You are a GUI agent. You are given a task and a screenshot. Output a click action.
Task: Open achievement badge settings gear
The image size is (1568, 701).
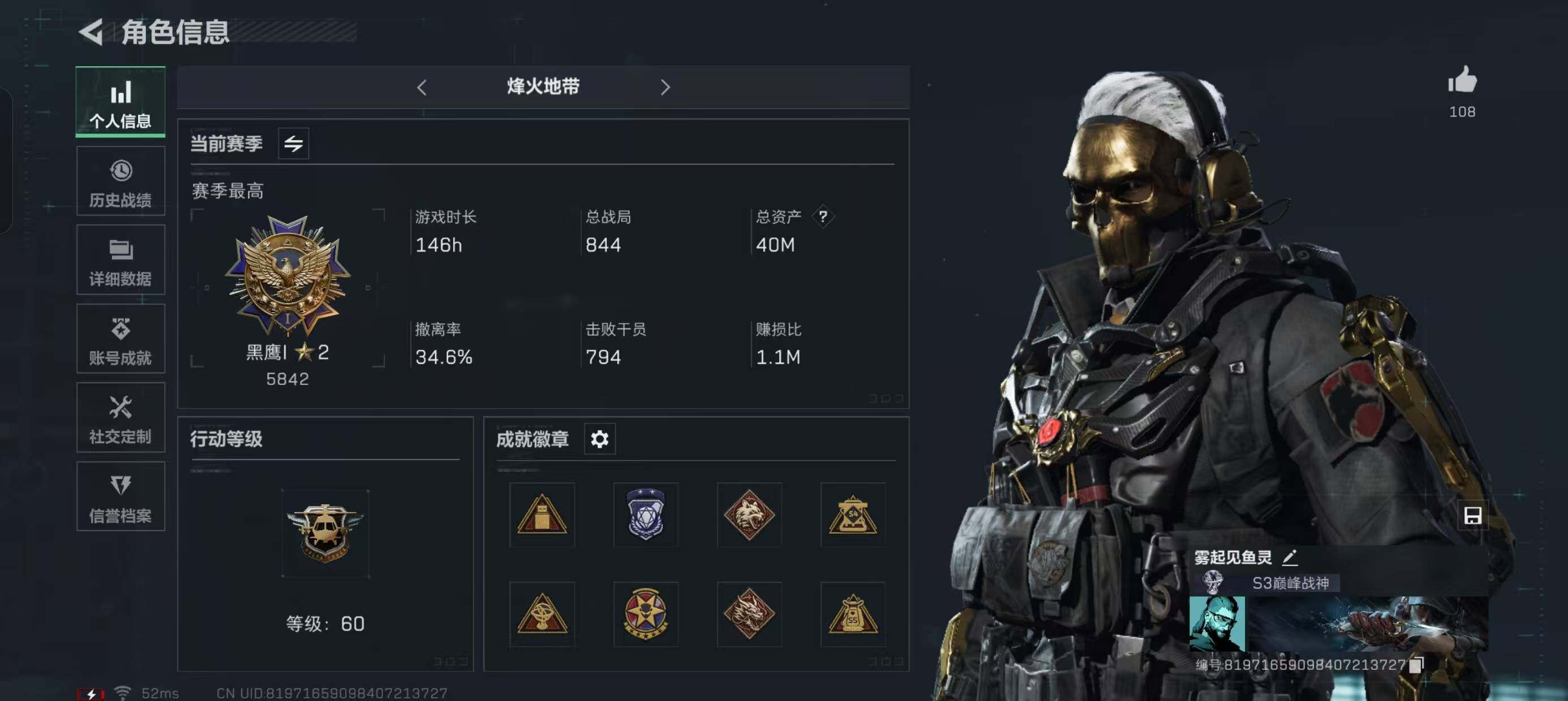600,439
